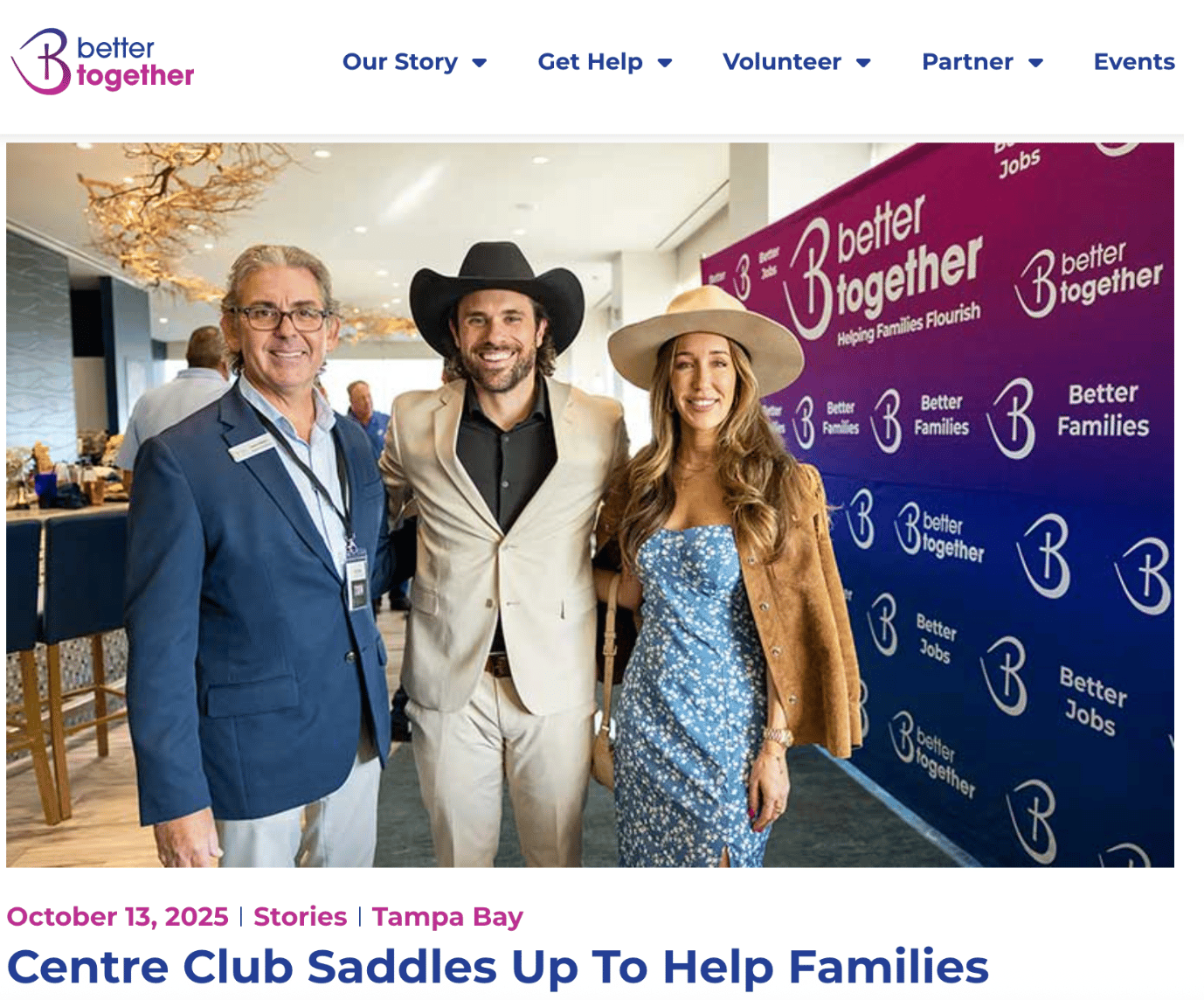The height and width of the screenshot is (1000, 1204).
Task: Open the Our Story menu
Action: pyautogui.click(x=400, y=62)
